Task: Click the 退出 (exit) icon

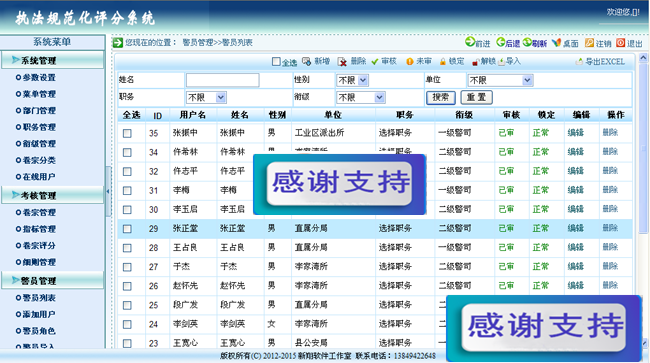Action: pos(621,43)
